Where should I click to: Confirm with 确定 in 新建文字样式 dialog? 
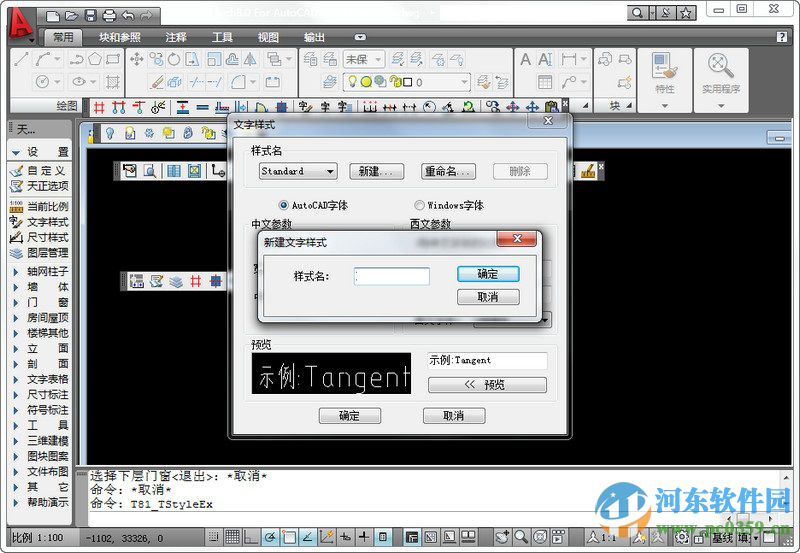click(x=488, y=274)
